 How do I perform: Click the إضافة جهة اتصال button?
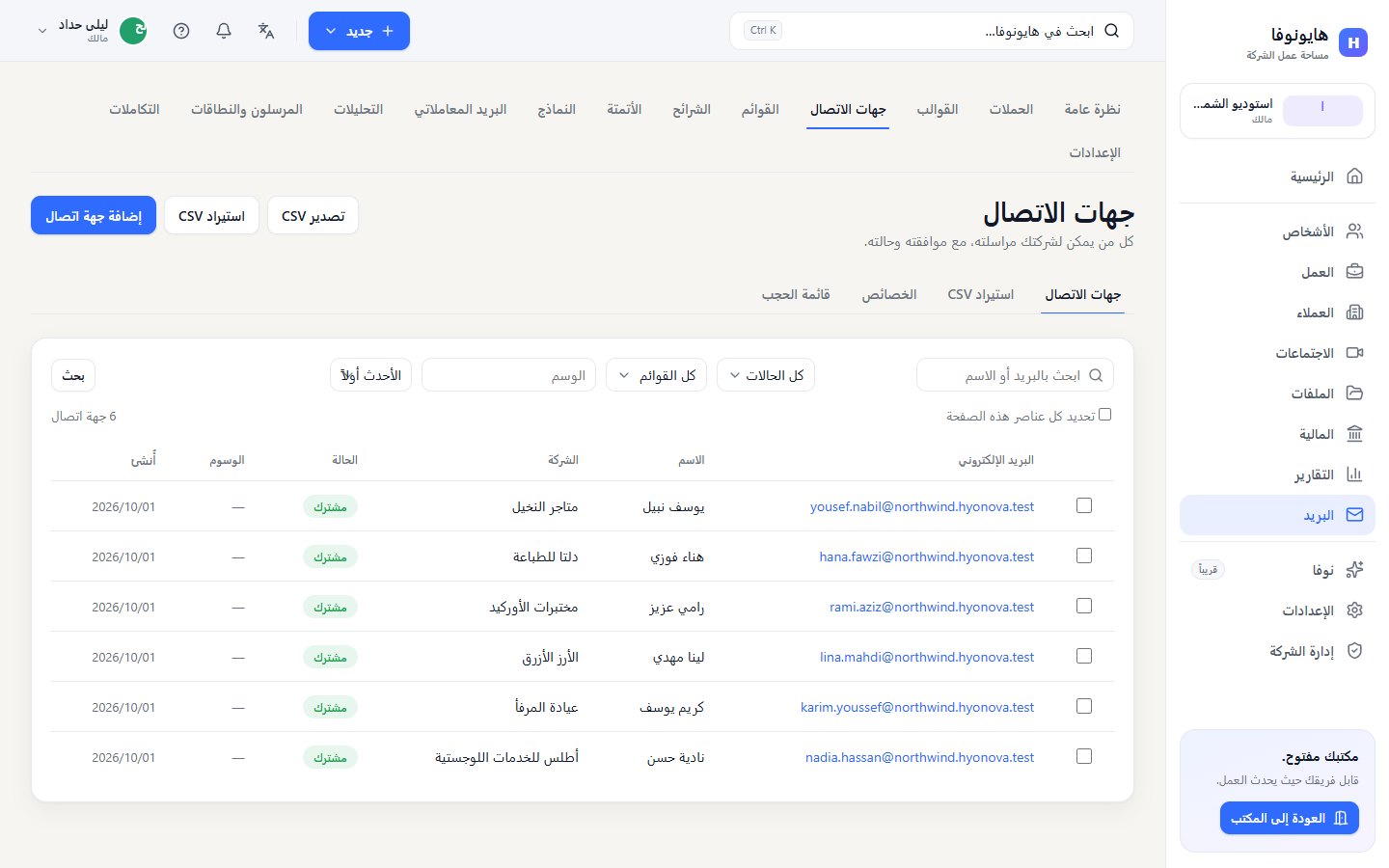tap(94, 216)
